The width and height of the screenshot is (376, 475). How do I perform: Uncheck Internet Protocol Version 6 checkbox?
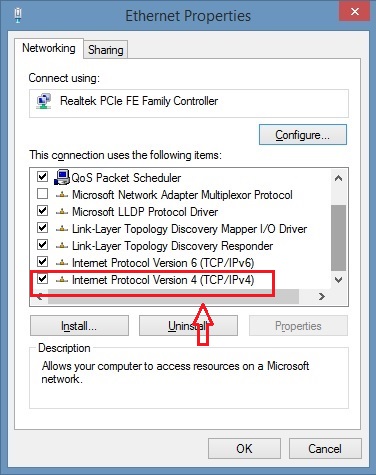(42, 262)
